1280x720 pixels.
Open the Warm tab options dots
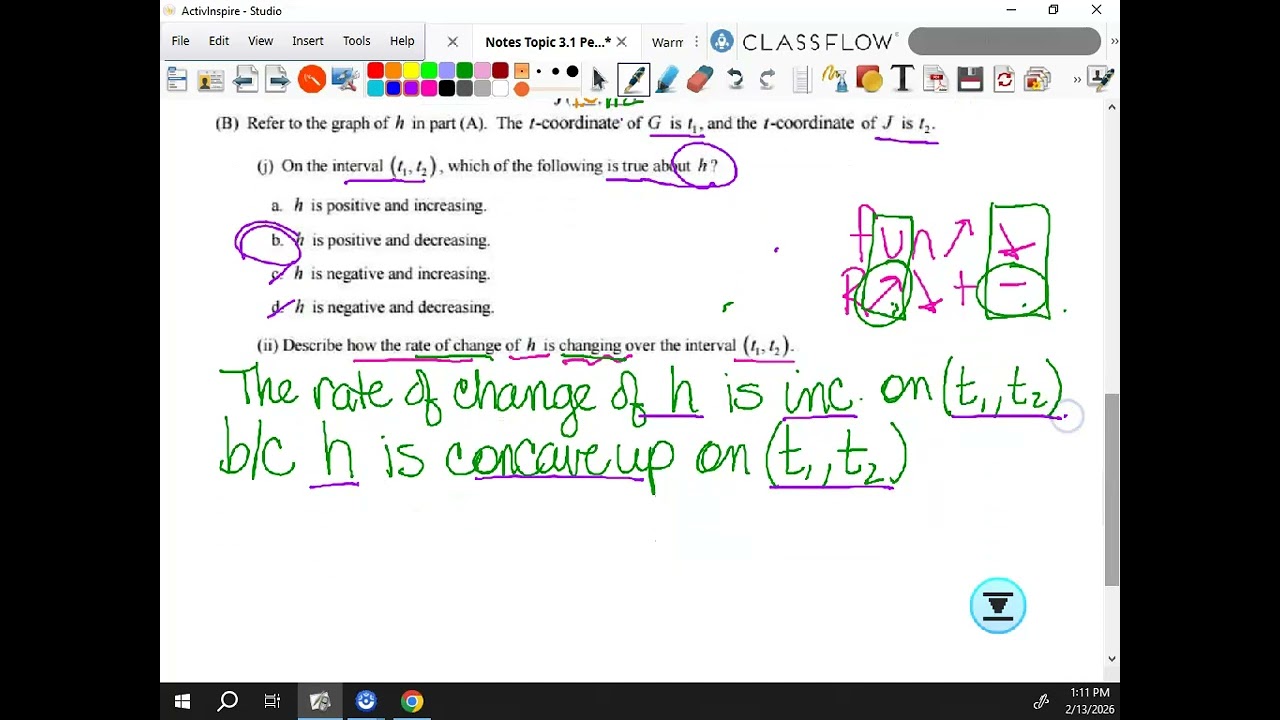click(x=696, y=42)
